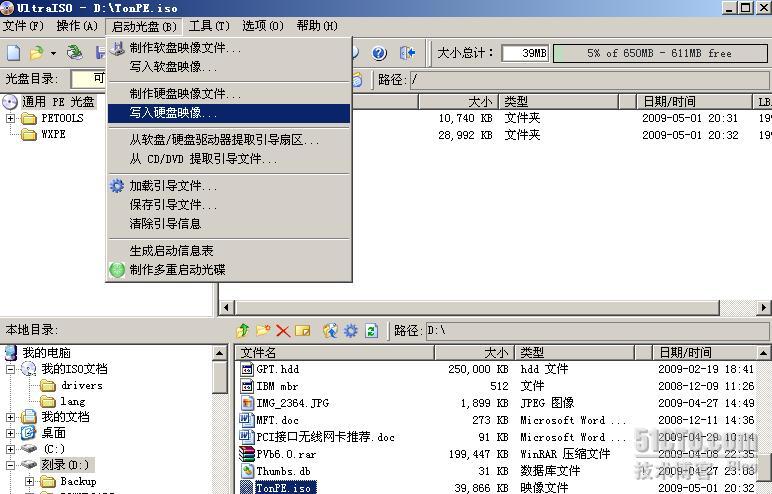Select 从软盘/硬盘驱动器提取引导扇区... entry
The image size is (772, 494).
[x=229, y=140]
